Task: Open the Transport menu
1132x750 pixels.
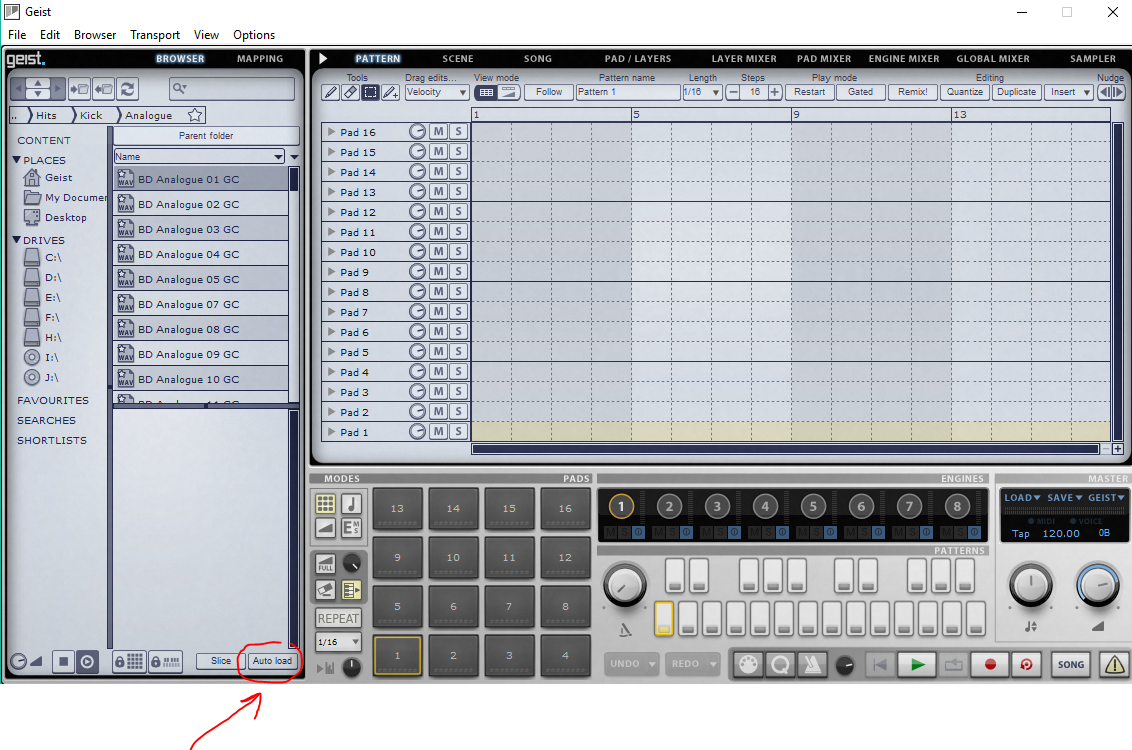Action: click(x=154, y=35)
